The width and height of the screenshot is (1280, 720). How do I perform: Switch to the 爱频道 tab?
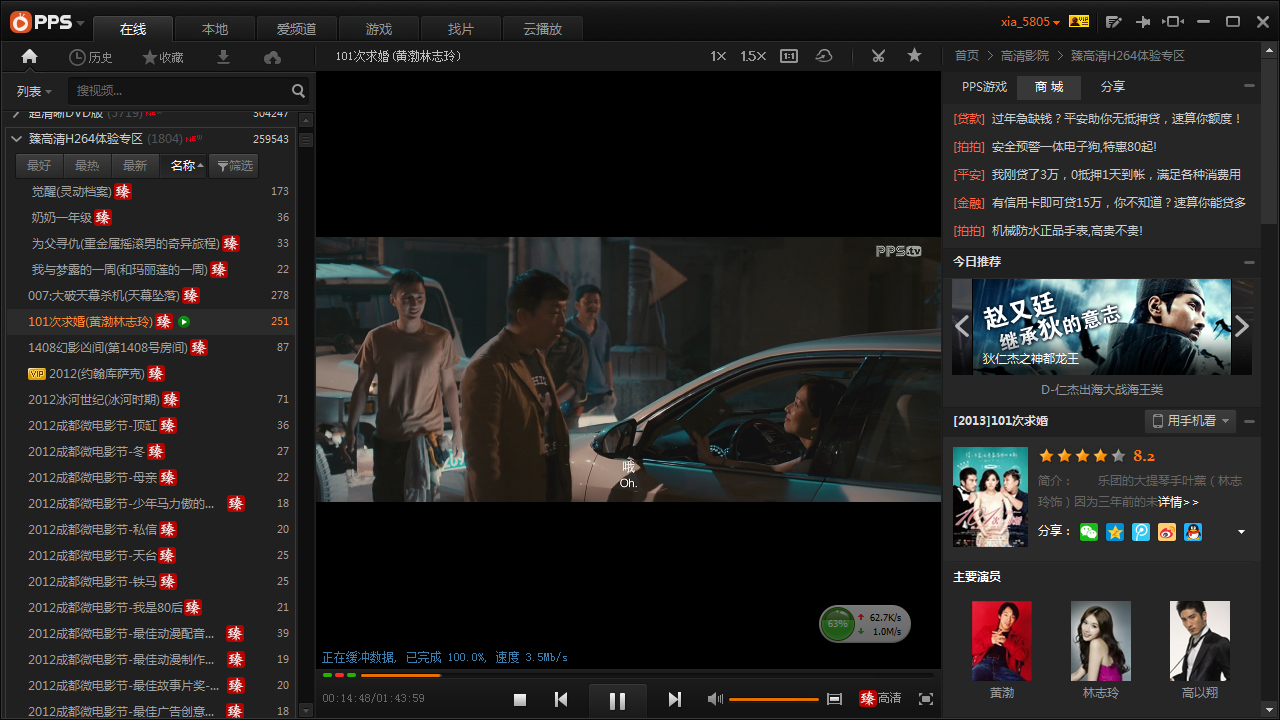point(296,29)
